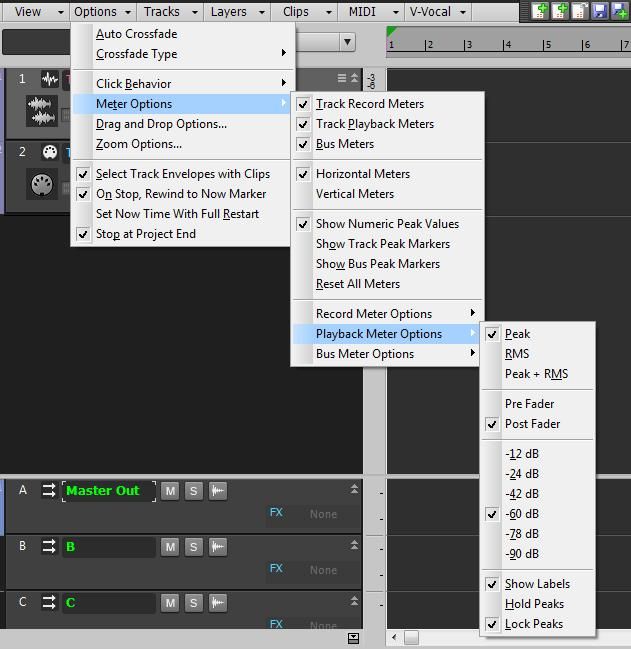Click the bus output arrows icon for Master Out
Screen dimensions: 631x649
tap(49, 491)
